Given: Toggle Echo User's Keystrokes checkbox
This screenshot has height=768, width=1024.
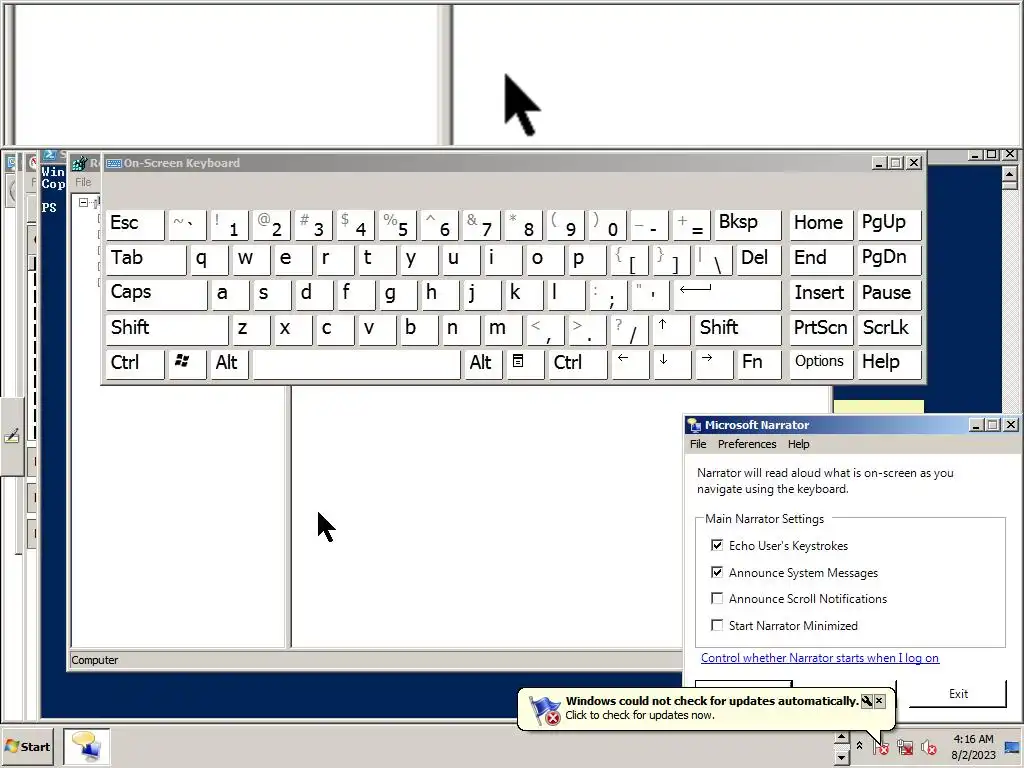Looking at the screenshot, I should pos(717,545).
